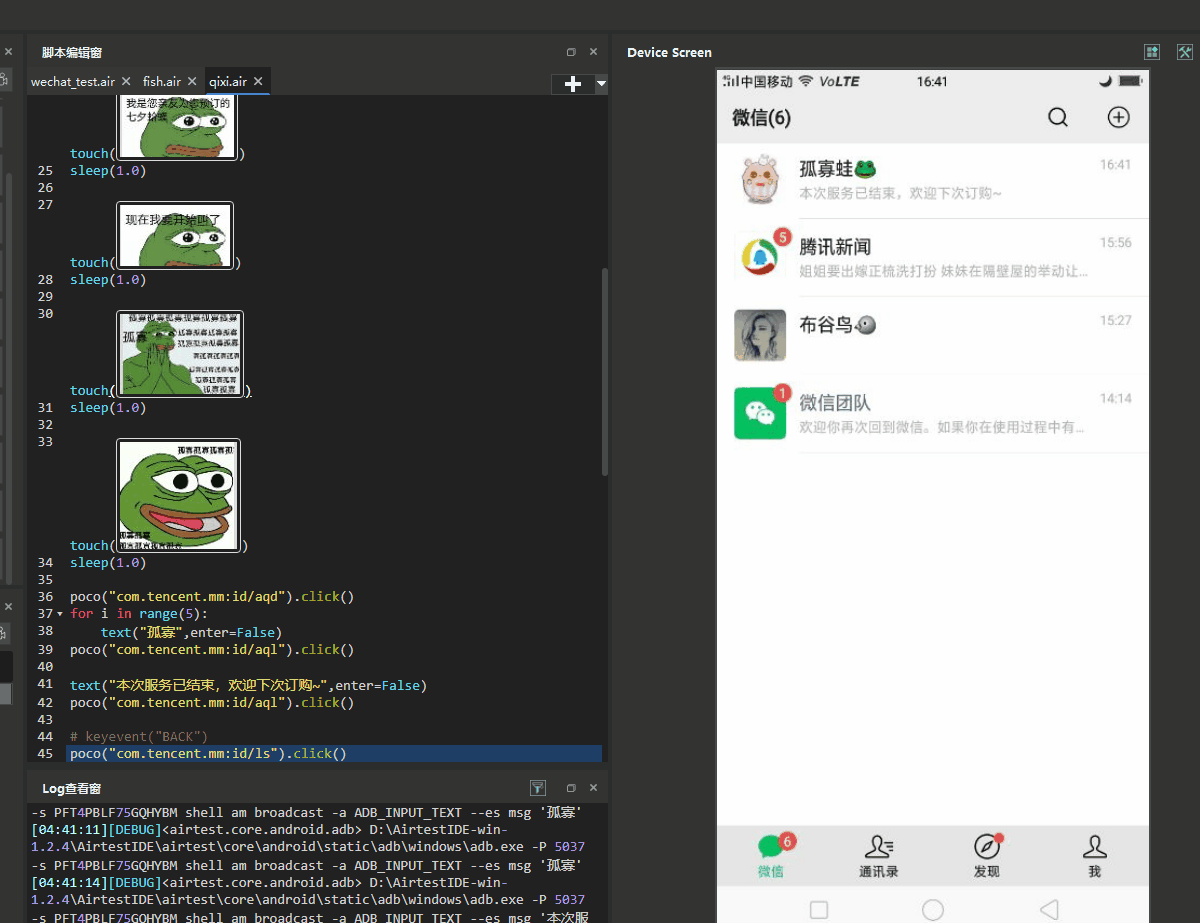Click the laughing frog image on line 34

179,495
